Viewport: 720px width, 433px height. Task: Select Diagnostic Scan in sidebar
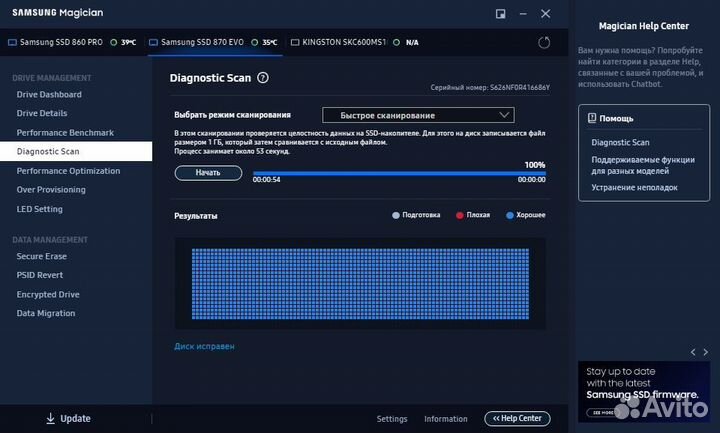76,151
